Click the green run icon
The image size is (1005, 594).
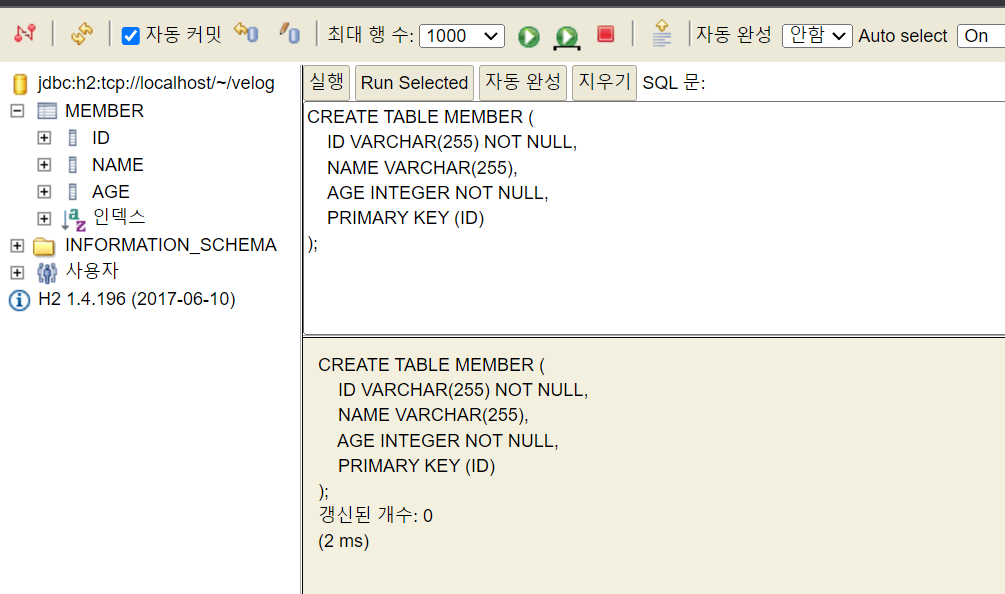tap(529, 37)
